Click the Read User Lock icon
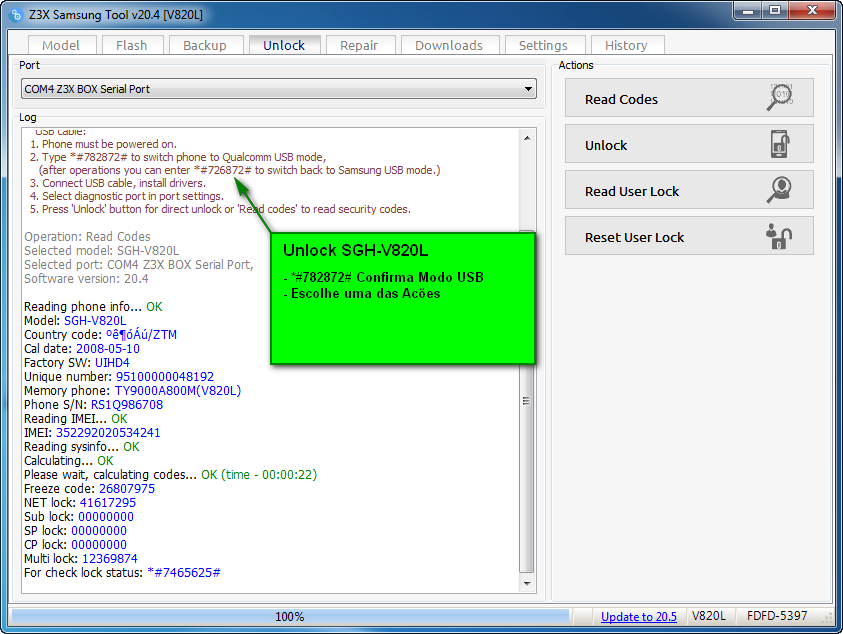Image resolution: width=843 pixels, height=634 pixels. [x=780, y=190]
